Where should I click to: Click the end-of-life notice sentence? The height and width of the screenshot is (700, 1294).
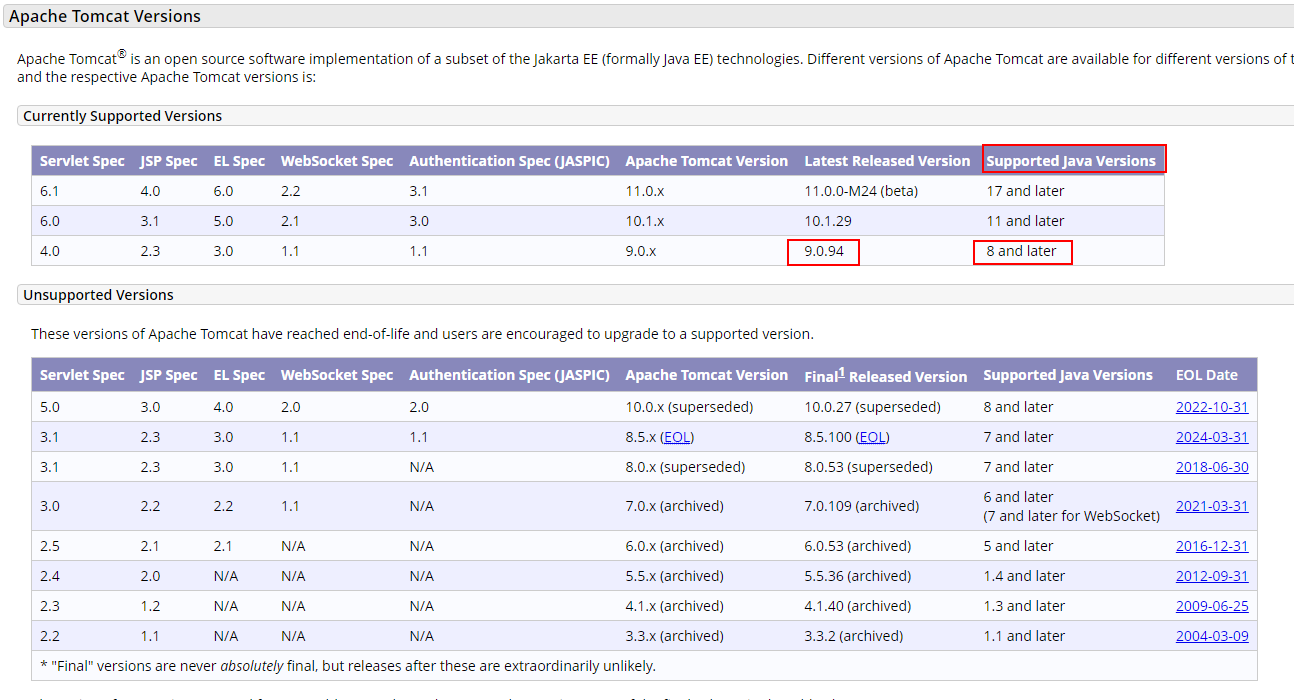pos(422,334)
